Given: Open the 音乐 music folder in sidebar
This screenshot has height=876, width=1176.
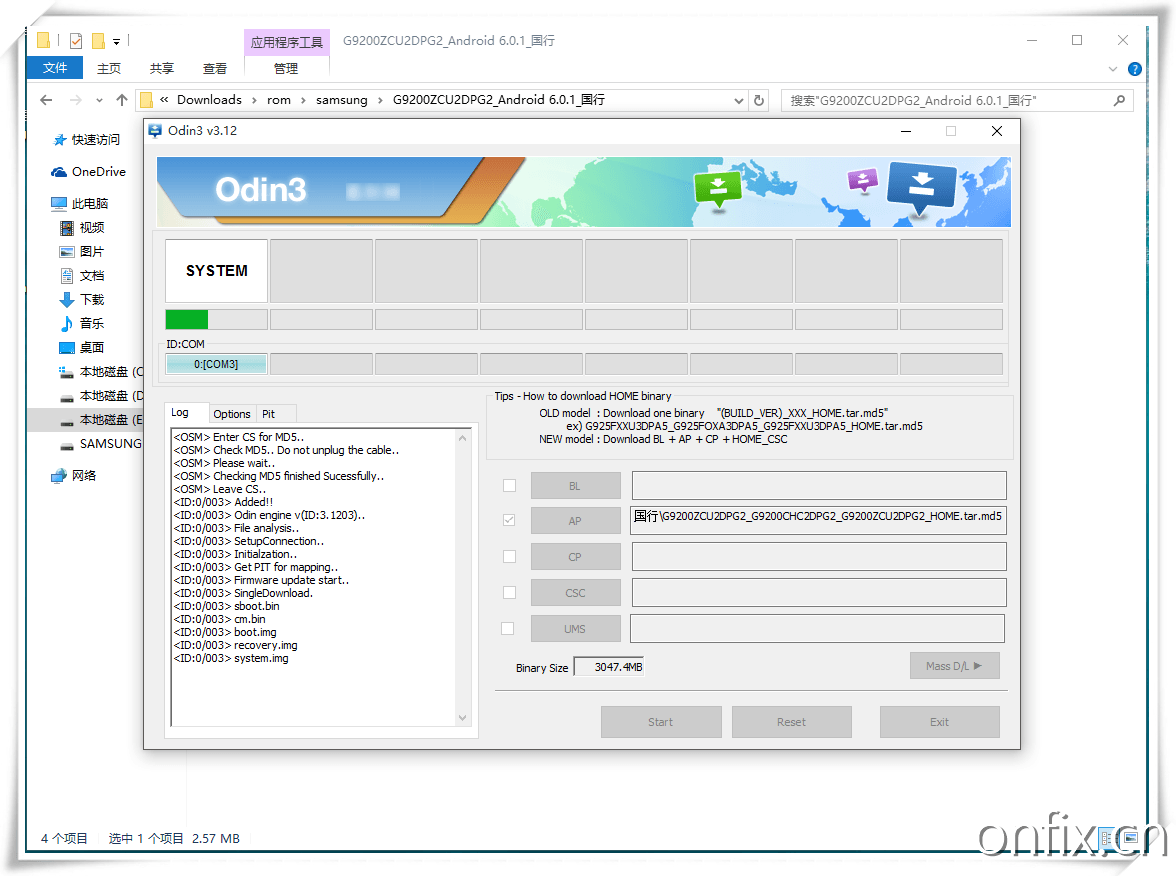Looking at the screenshot, I should coord(92,323).
